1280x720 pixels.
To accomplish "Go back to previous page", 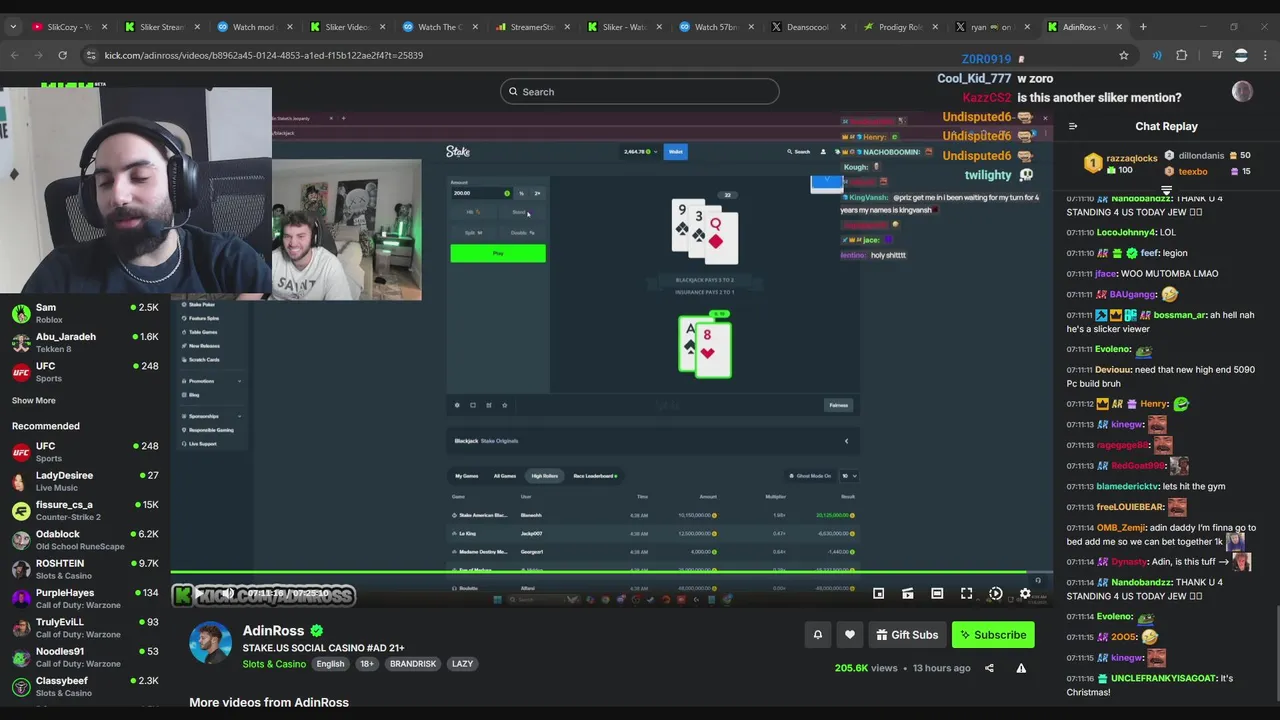I will (x=15, y=55).
